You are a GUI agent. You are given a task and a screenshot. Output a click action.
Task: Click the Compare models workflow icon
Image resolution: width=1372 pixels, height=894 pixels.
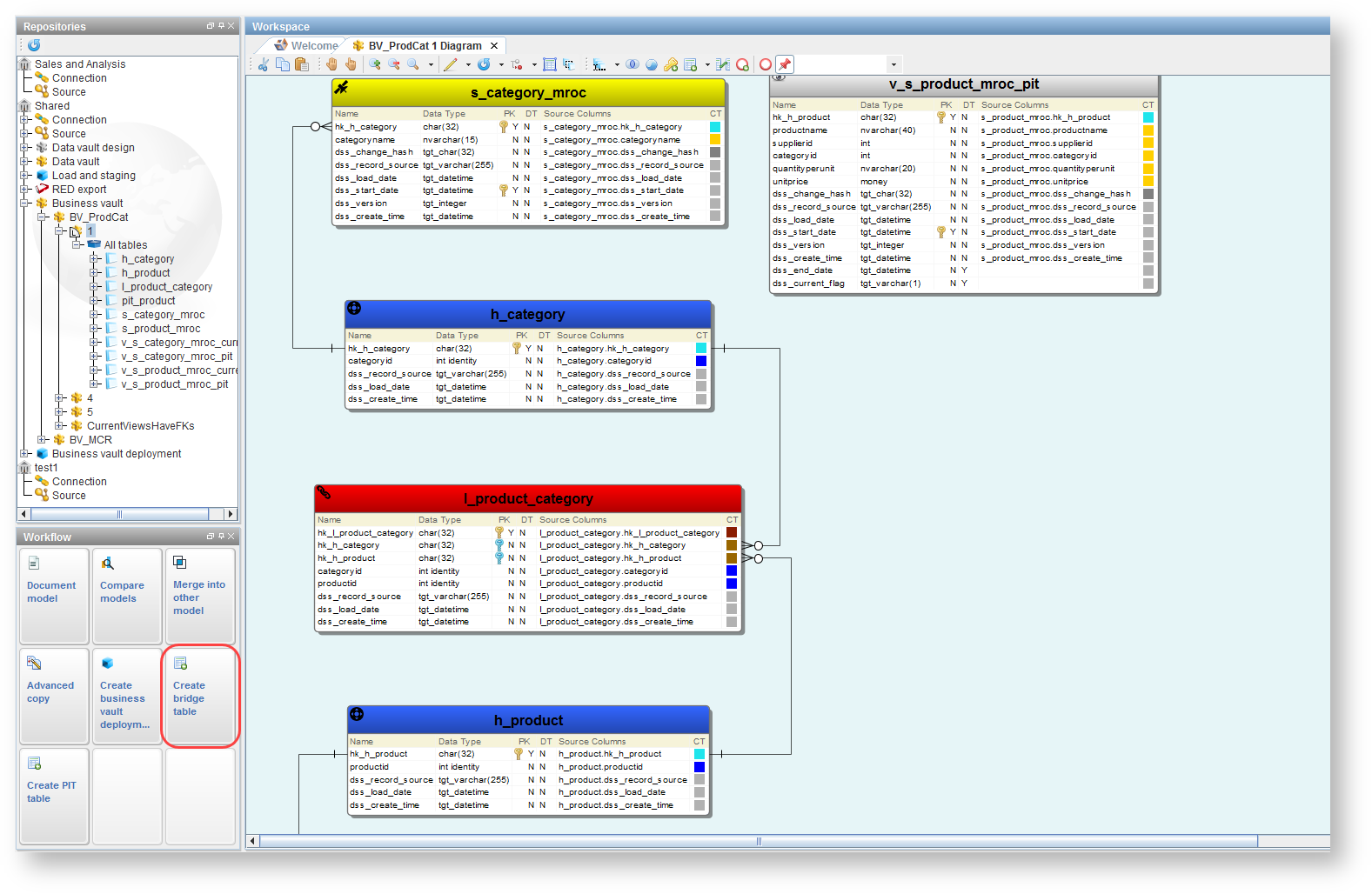(107, 563)
